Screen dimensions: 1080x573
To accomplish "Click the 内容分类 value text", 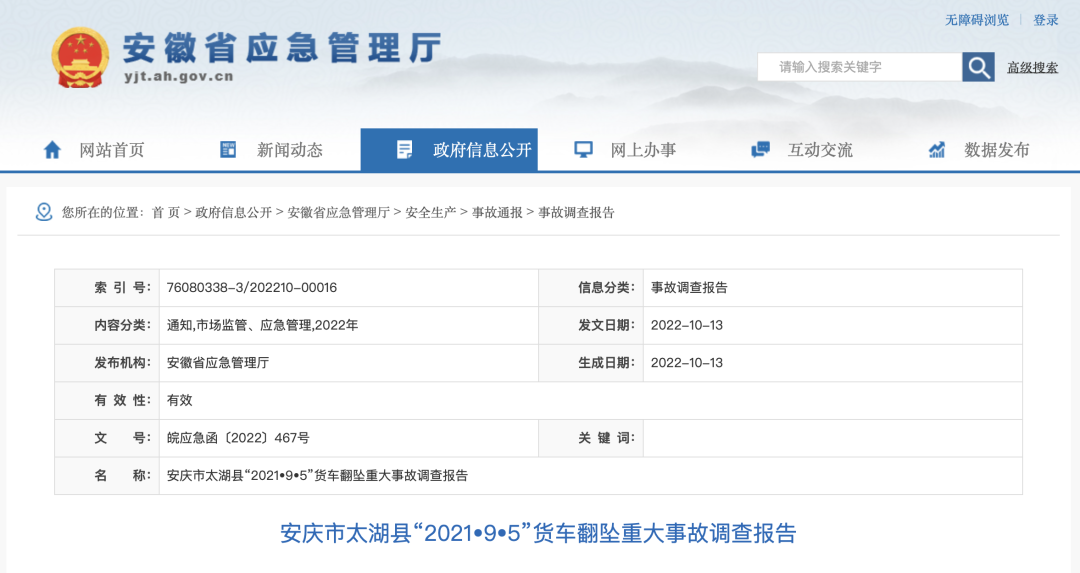I will pos(262,325).
